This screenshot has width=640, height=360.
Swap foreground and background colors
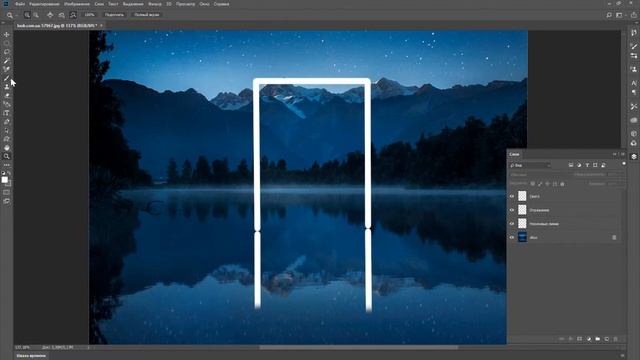(x=9, y=173)
